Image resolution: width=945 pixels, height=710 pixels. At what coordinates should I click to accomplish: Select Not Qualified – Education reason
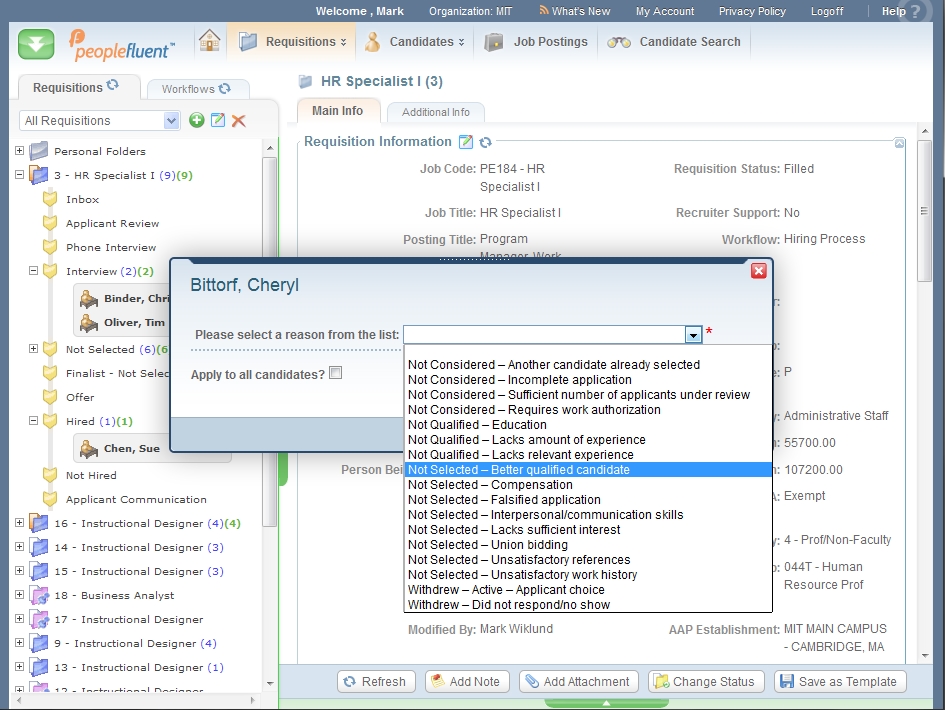click(x=477, y=425)
